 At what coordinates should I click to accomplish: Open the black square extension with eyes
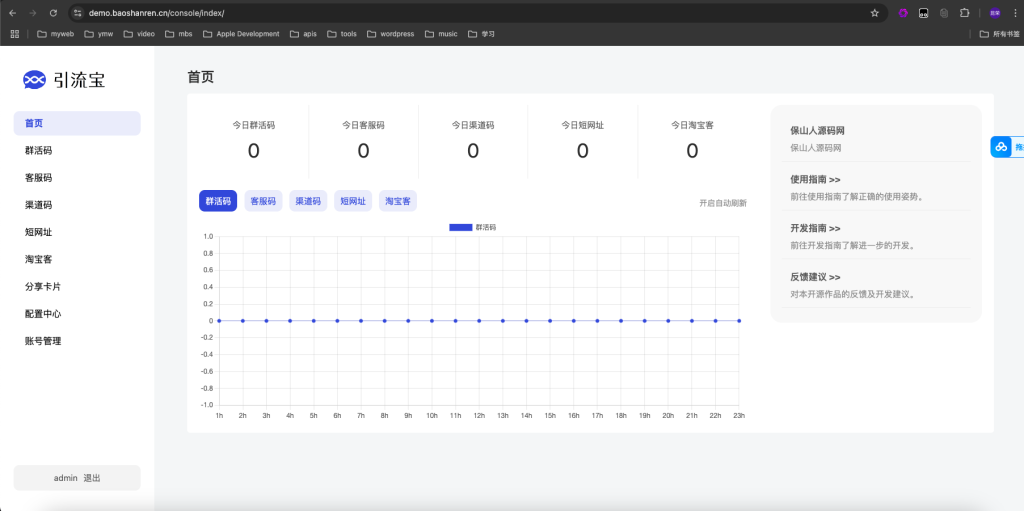tap(923, 12)
